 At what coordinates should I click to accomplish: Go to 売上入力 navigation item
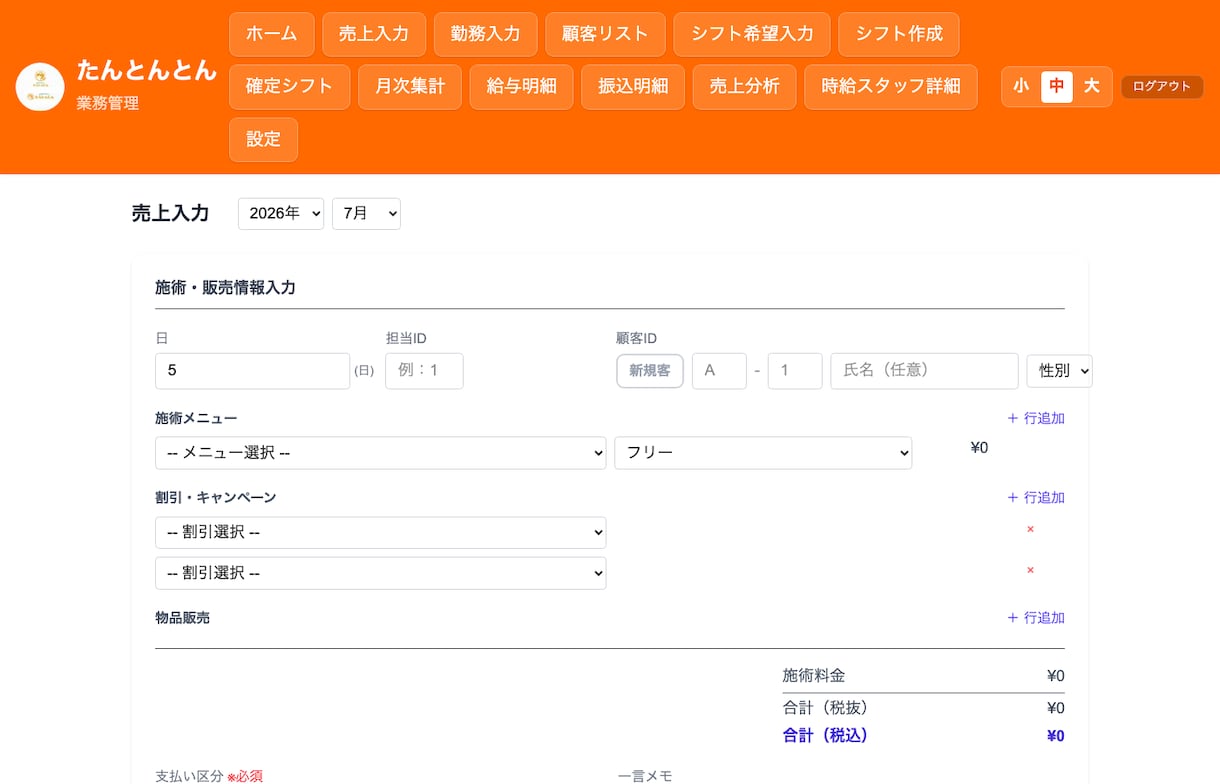(x=374, y=34)
